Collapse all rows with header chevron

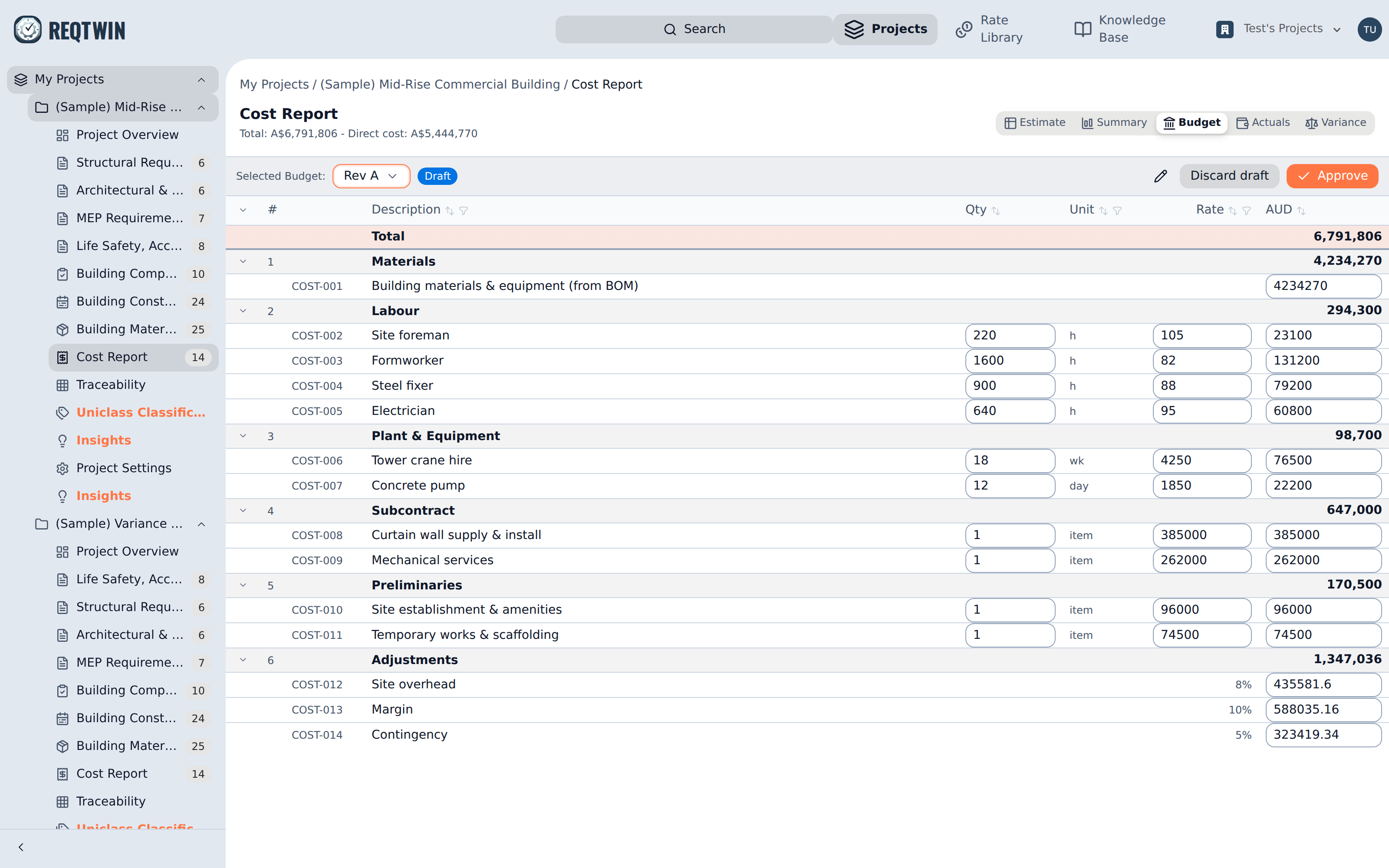pyautogui.click(x=243, y=210)
